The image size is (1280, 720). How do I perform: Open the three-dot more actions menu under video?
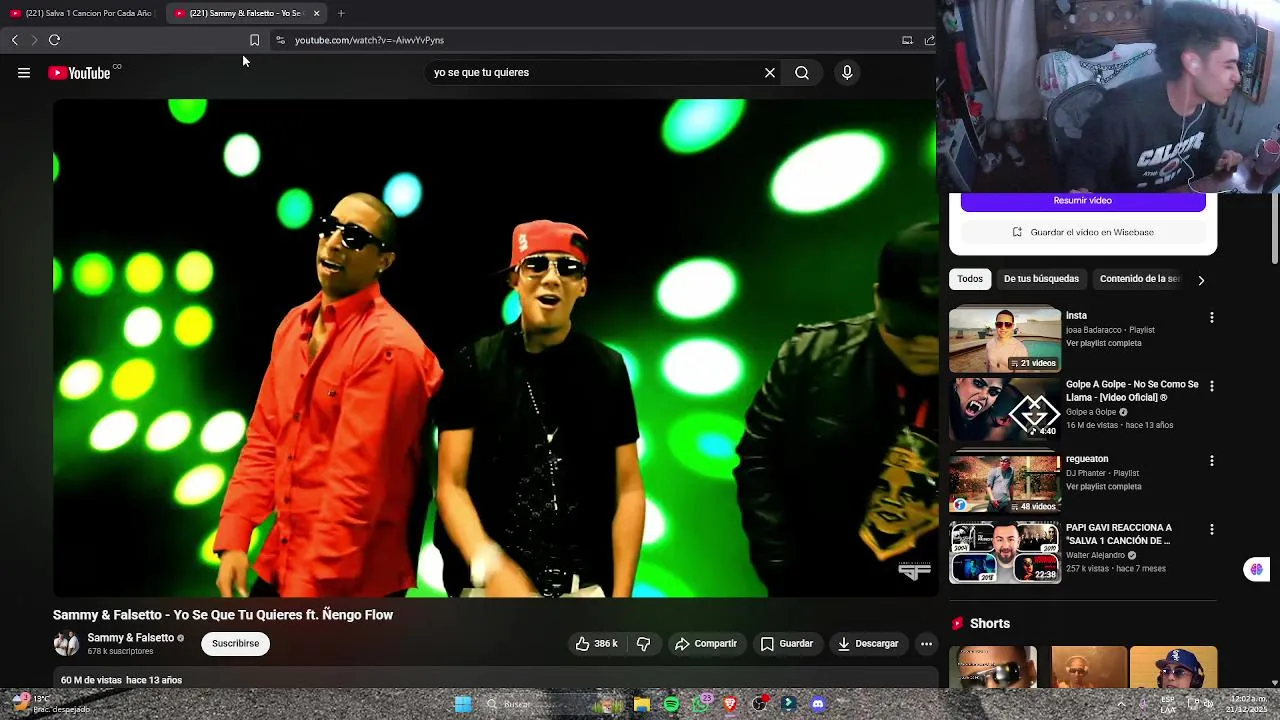927,644
